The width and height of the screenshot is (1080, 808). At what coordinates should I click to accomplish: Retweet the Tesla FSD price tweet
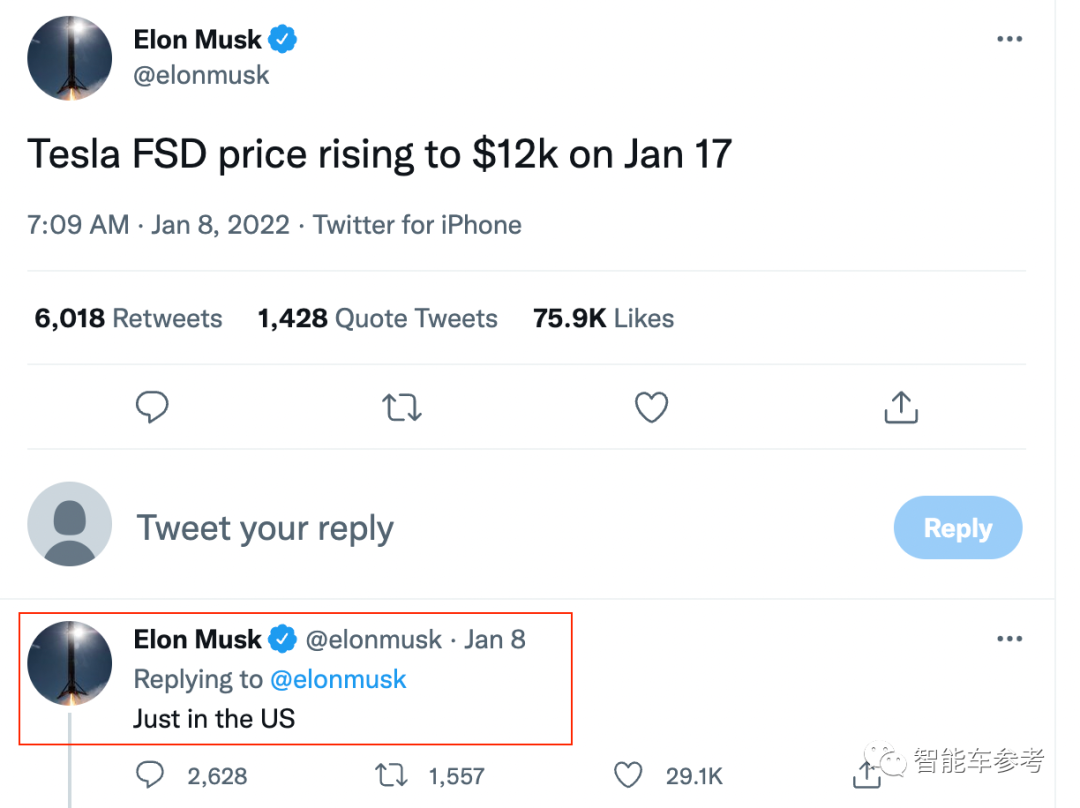[x=402, y=407]
